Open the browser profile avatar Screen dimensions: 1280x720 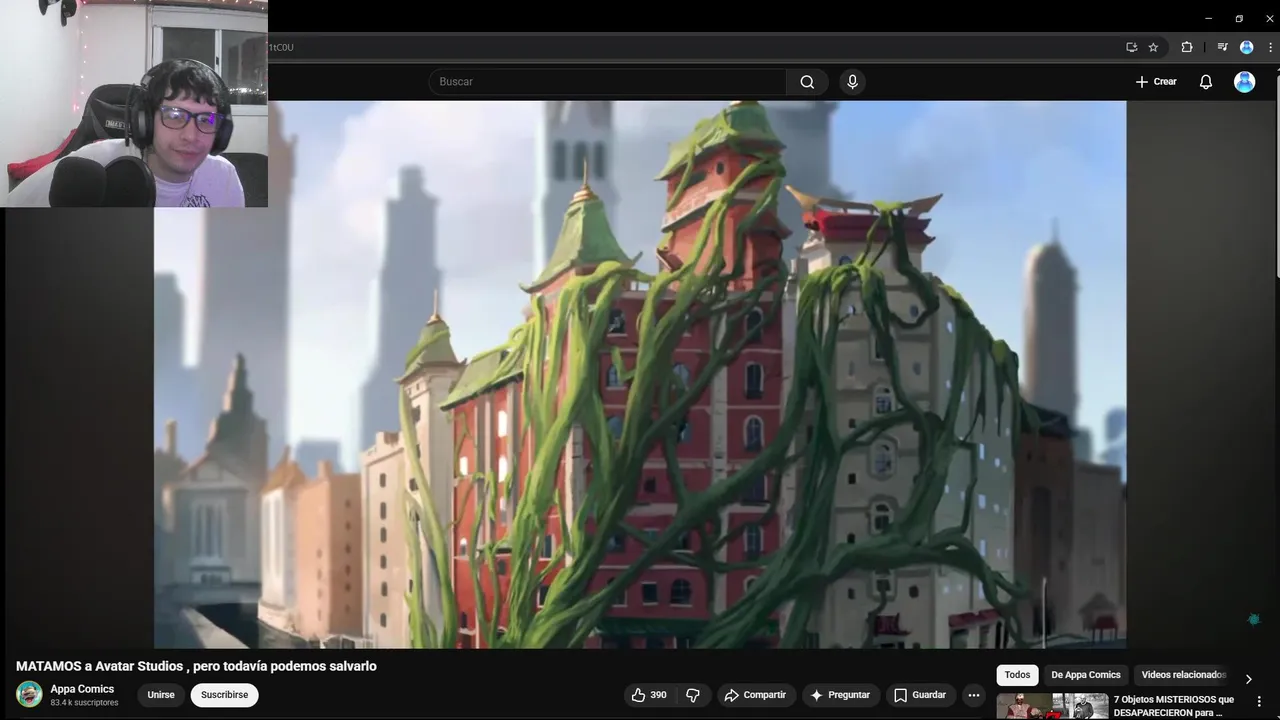coord(1246,47)
